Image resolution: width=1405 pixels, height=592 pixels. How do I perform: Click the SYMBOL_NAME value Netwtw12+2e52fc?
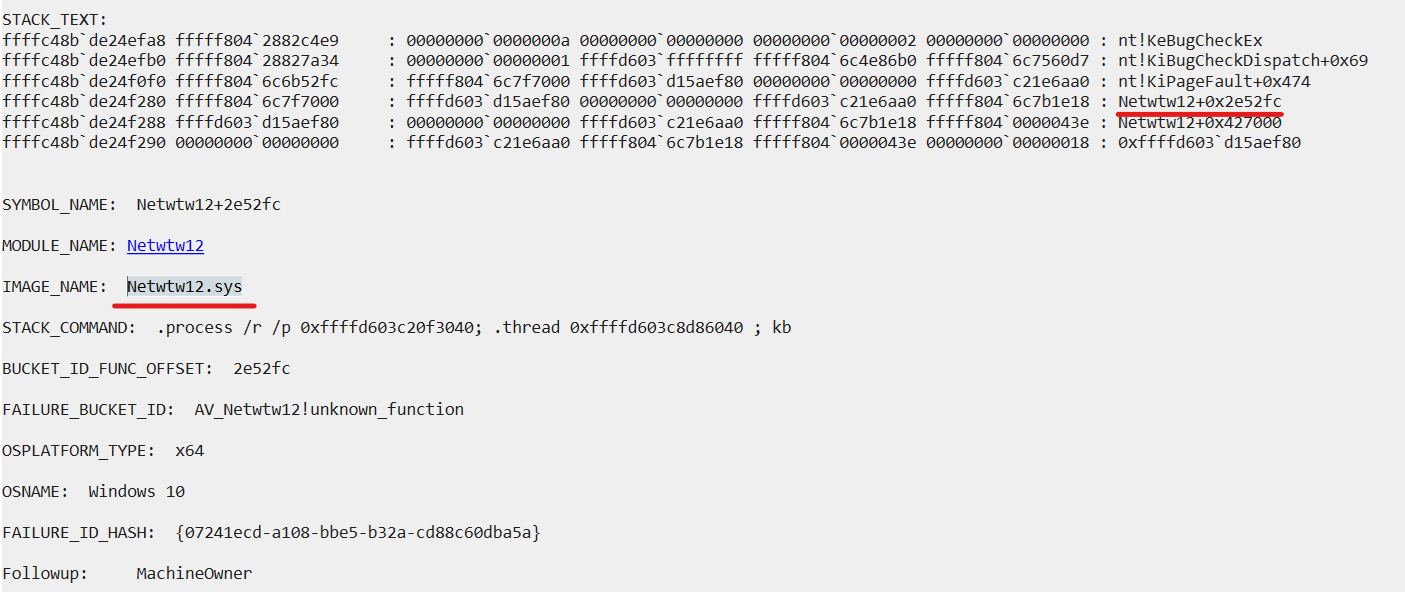click(208, 204)
